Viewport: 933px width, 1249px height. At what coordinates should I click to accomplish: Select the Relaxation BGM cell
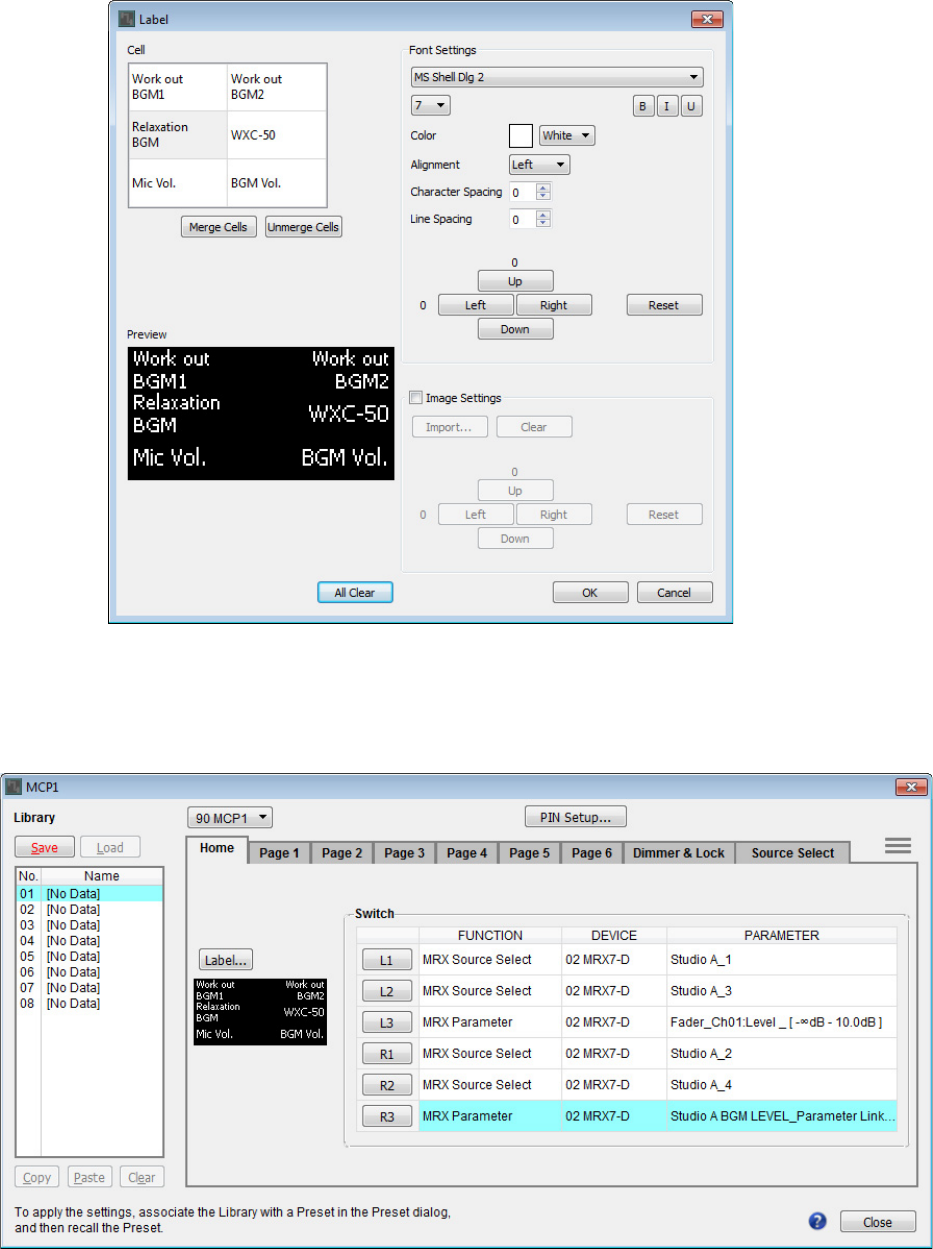tap(179, 135)
